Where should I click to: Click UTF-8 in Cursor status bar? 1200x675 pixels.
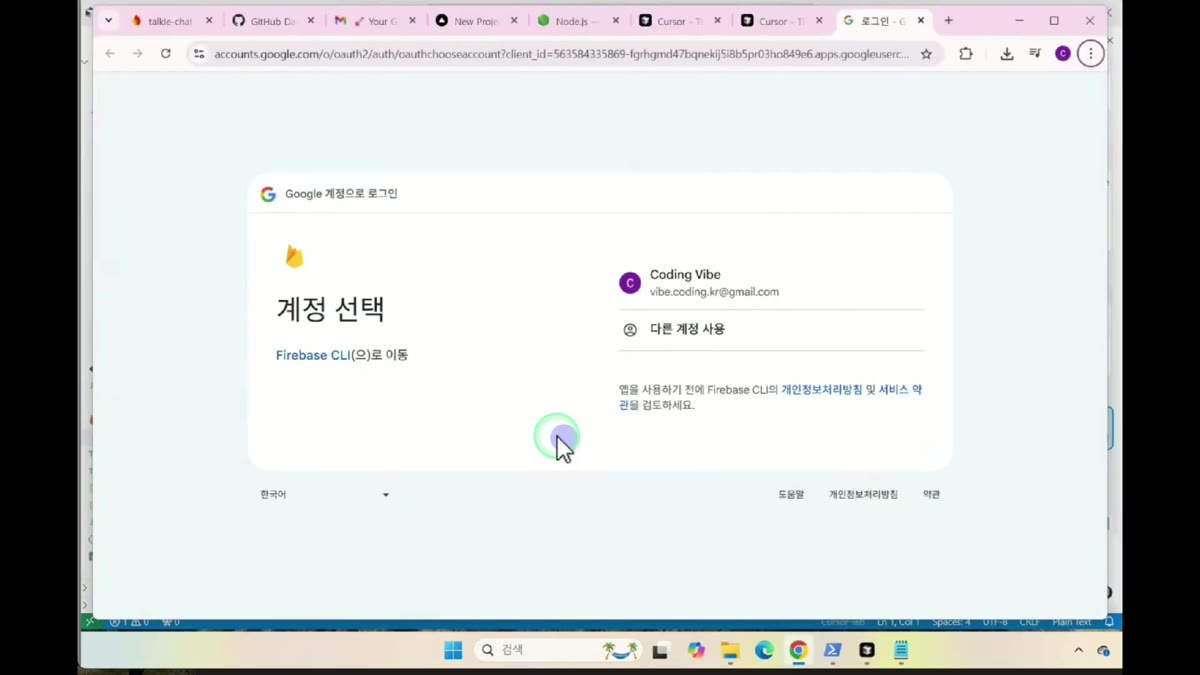pos(995,622)
